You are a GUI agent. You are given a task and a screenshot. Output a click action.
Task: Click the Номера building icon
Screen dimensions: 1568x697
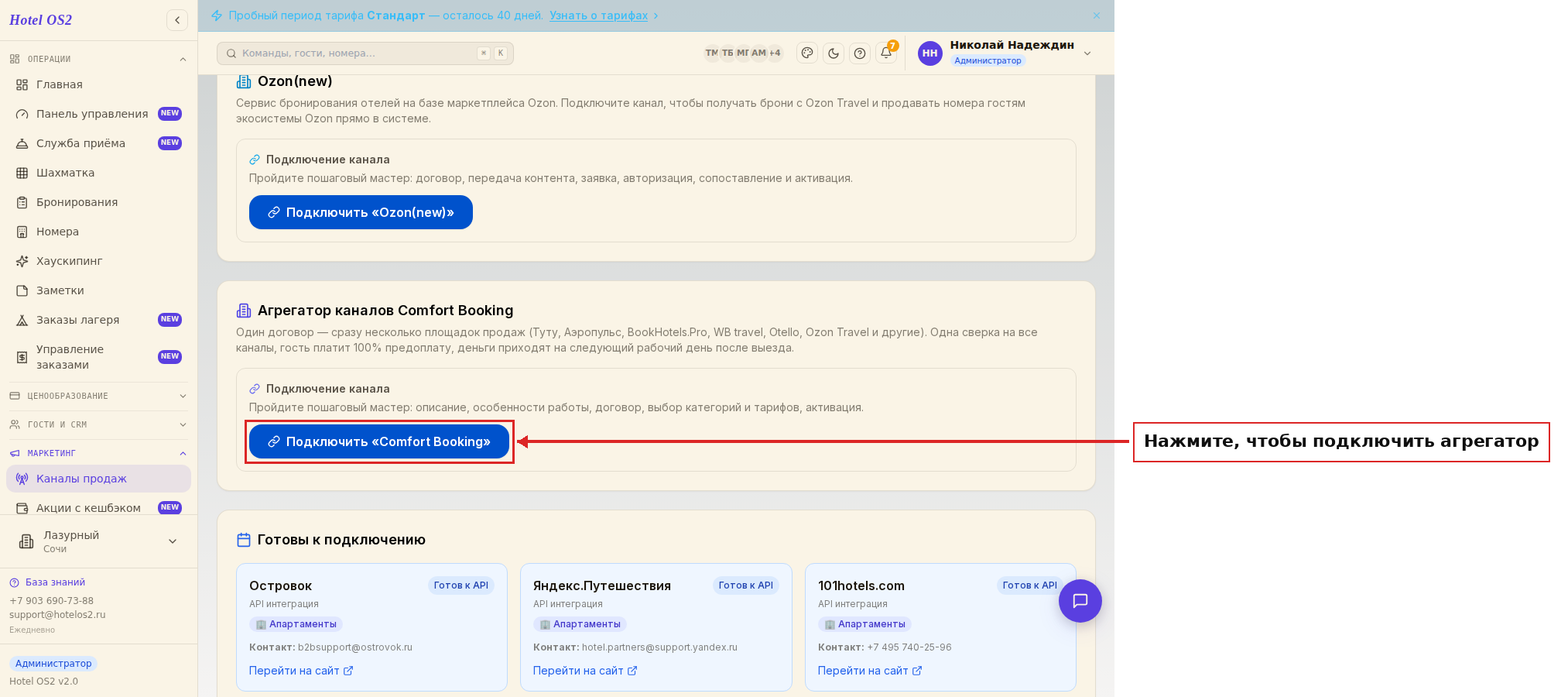[22, 232]
